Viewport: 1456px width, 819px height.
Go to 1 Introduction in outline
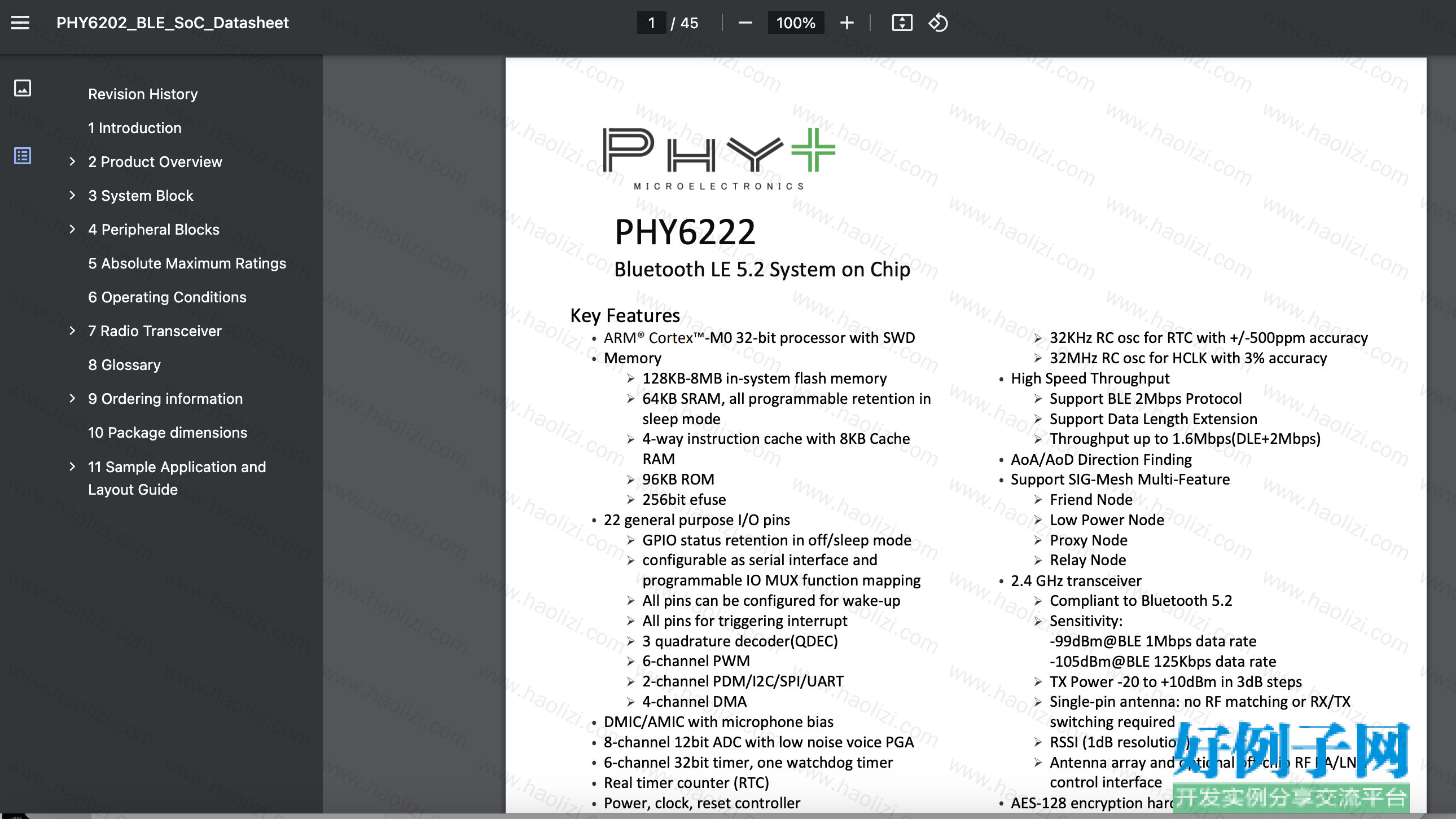(134, 127)
